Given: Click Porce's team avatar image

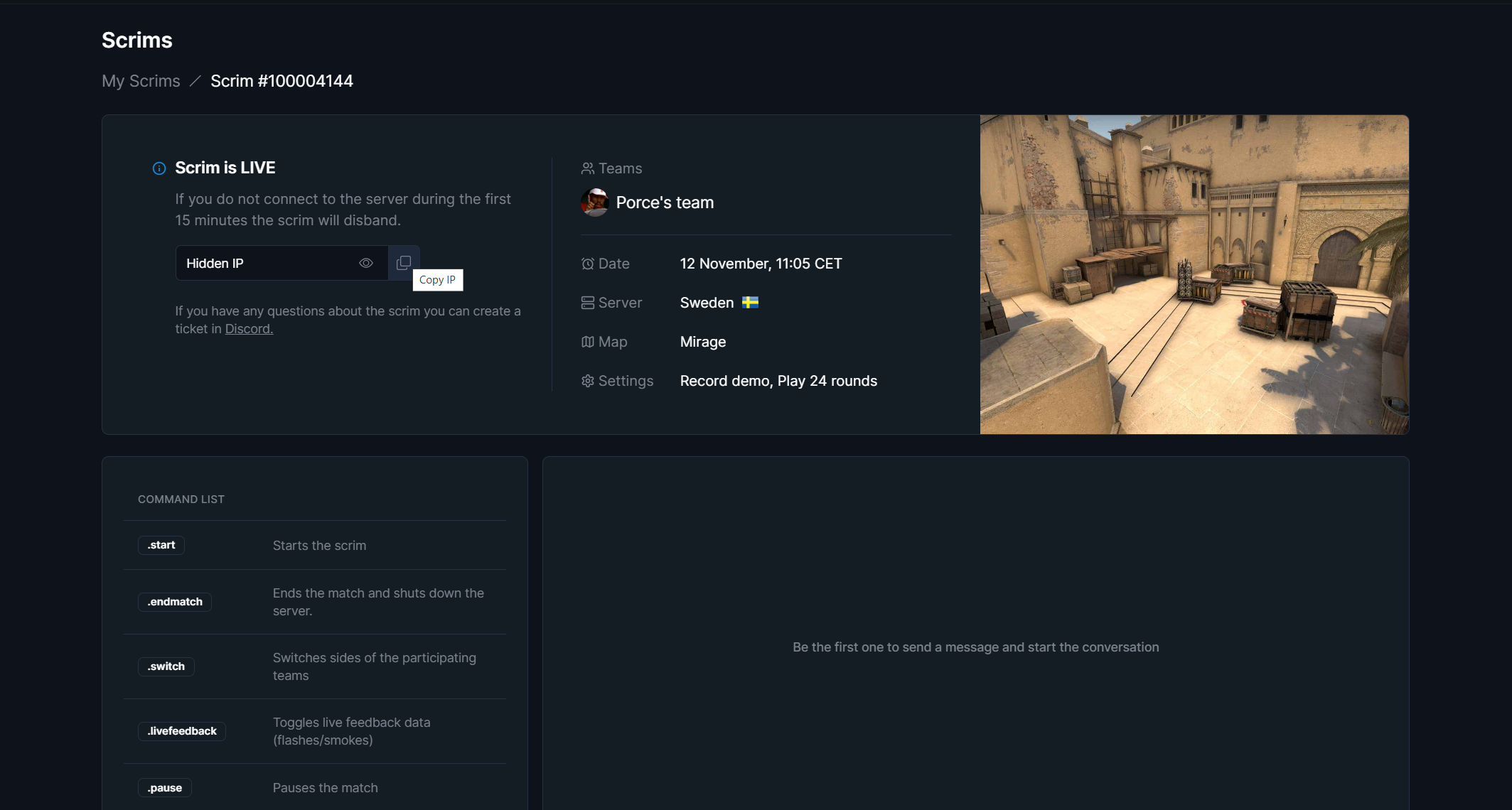Looking at the screenshot, I should pyautogui.click(x=595, y=202).
